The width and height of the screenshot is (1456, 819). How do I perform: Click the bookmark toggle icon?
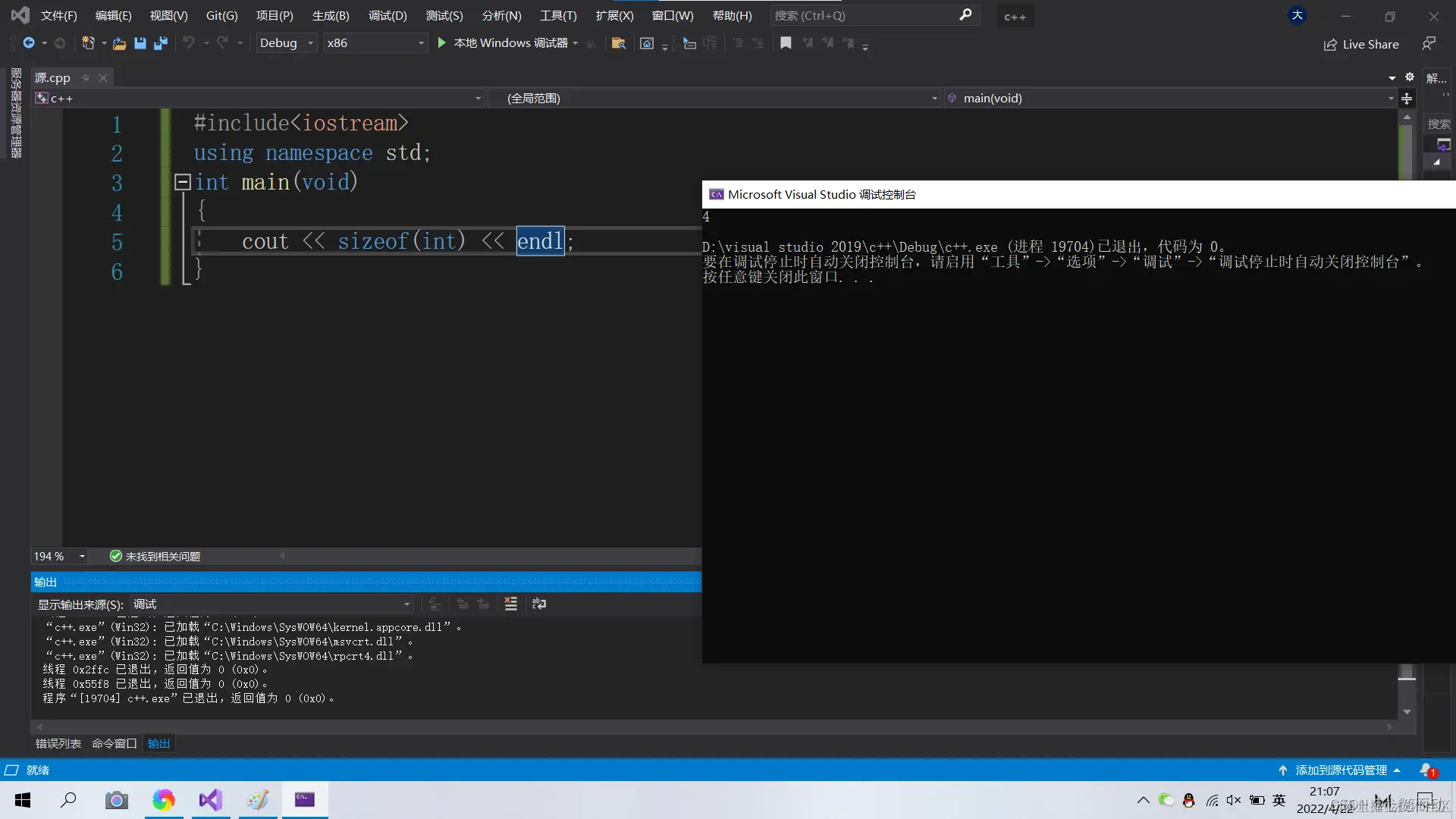(786, 43)
